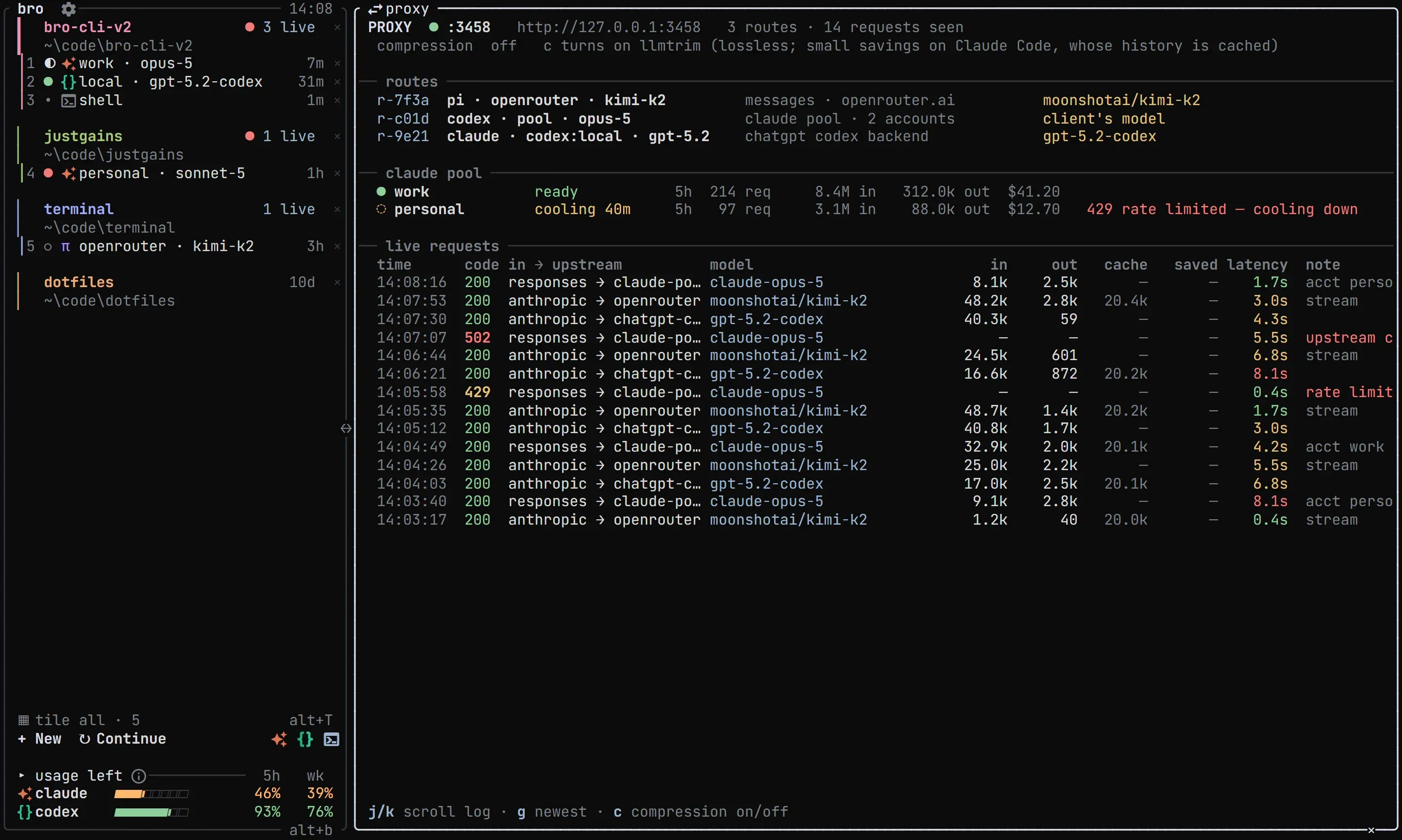
Task: Click the half-circle status icon on work row
Action: click(x=50, y=63)
